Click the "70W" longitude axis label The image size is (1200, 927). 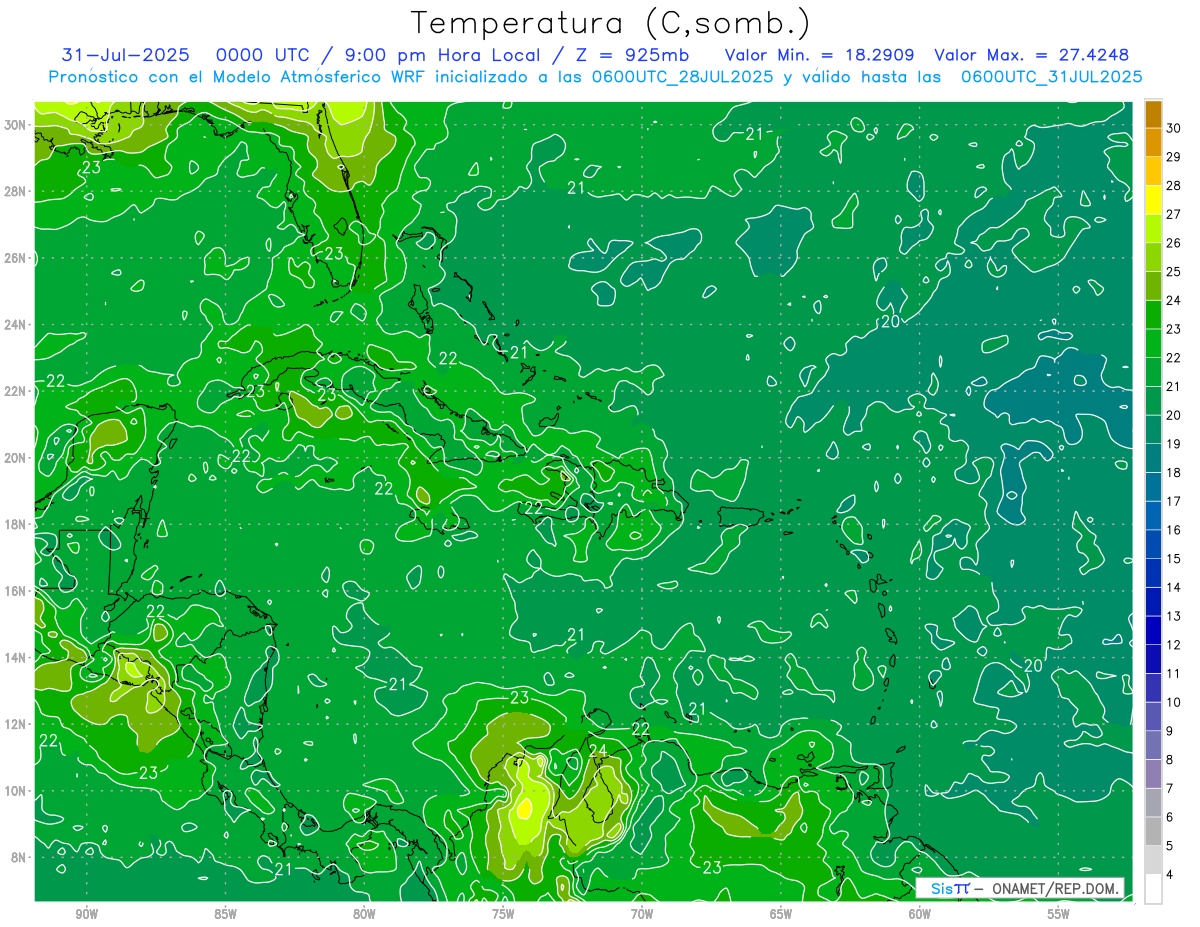coord(642,914)
